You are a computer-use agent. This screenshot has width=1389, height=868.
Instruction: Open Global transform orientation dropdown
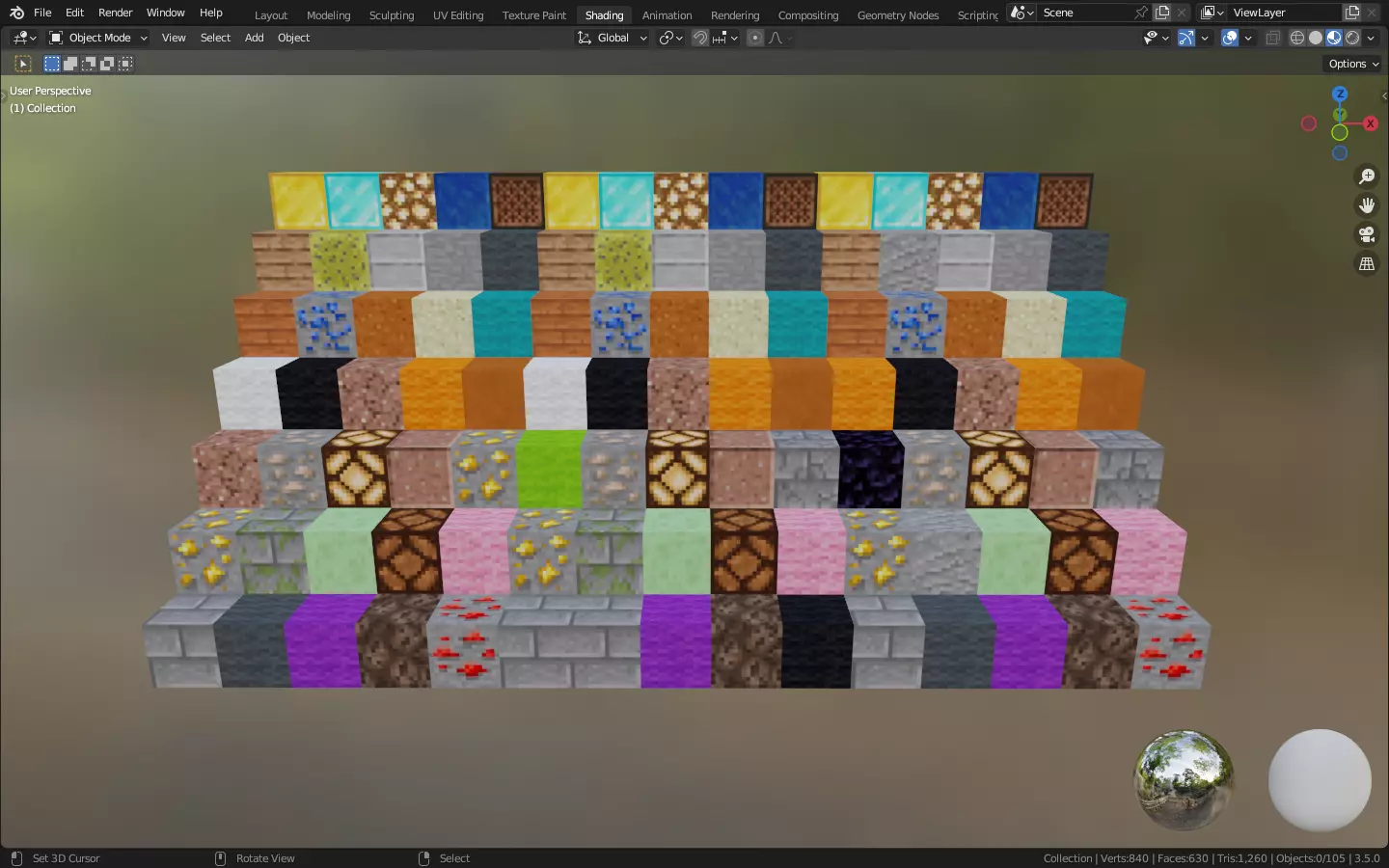click(x=613, y=38)
